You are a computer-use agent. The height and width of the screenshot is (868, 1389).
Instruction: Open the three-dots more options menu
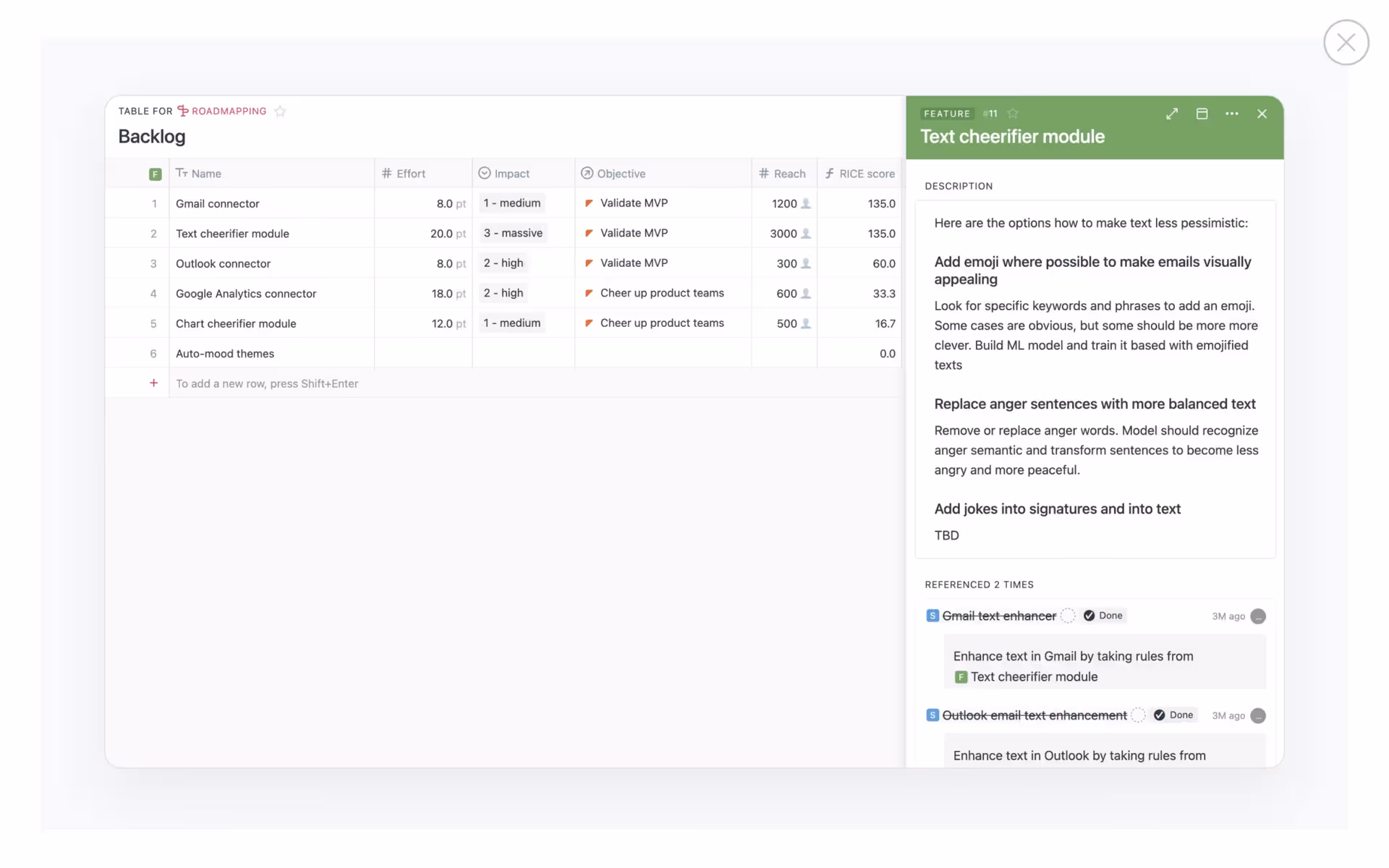pyautogui.click(x=1231, y=114)
